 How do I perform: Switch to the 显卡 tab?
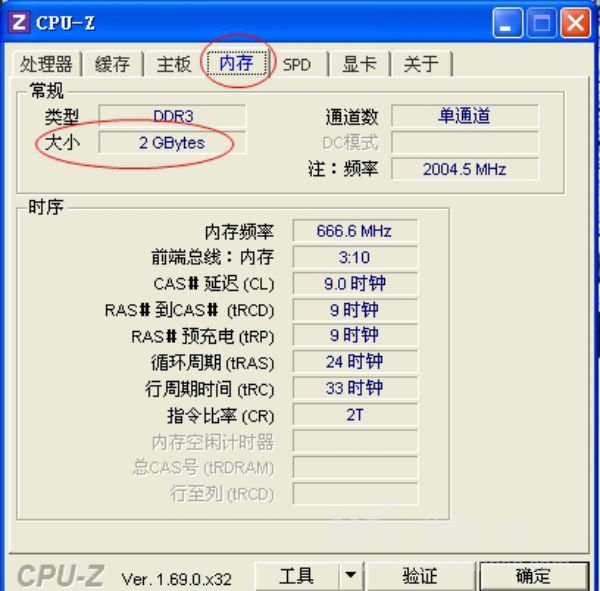click(x=359, y=64)
